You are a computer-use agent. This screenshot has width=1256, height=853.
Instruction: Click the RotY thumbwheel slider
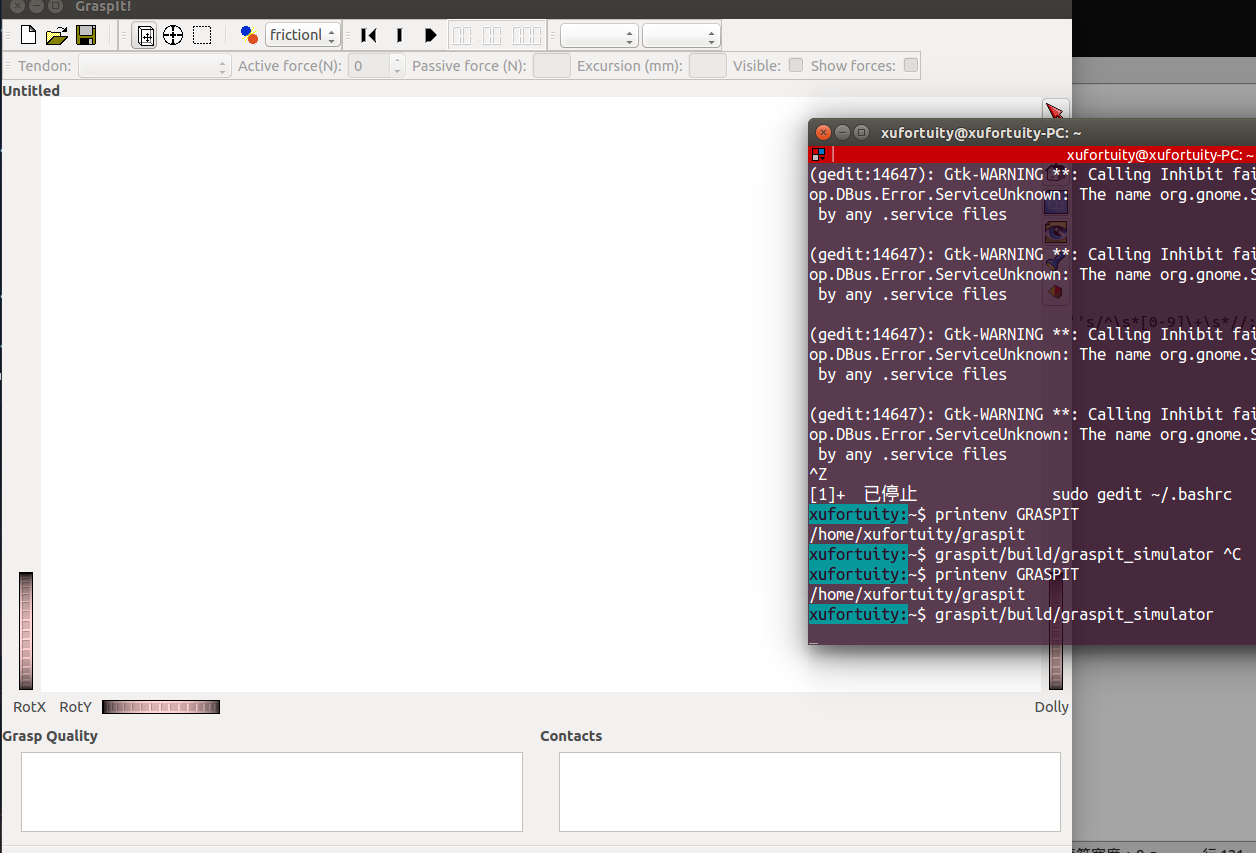click(x=160, y=707)
